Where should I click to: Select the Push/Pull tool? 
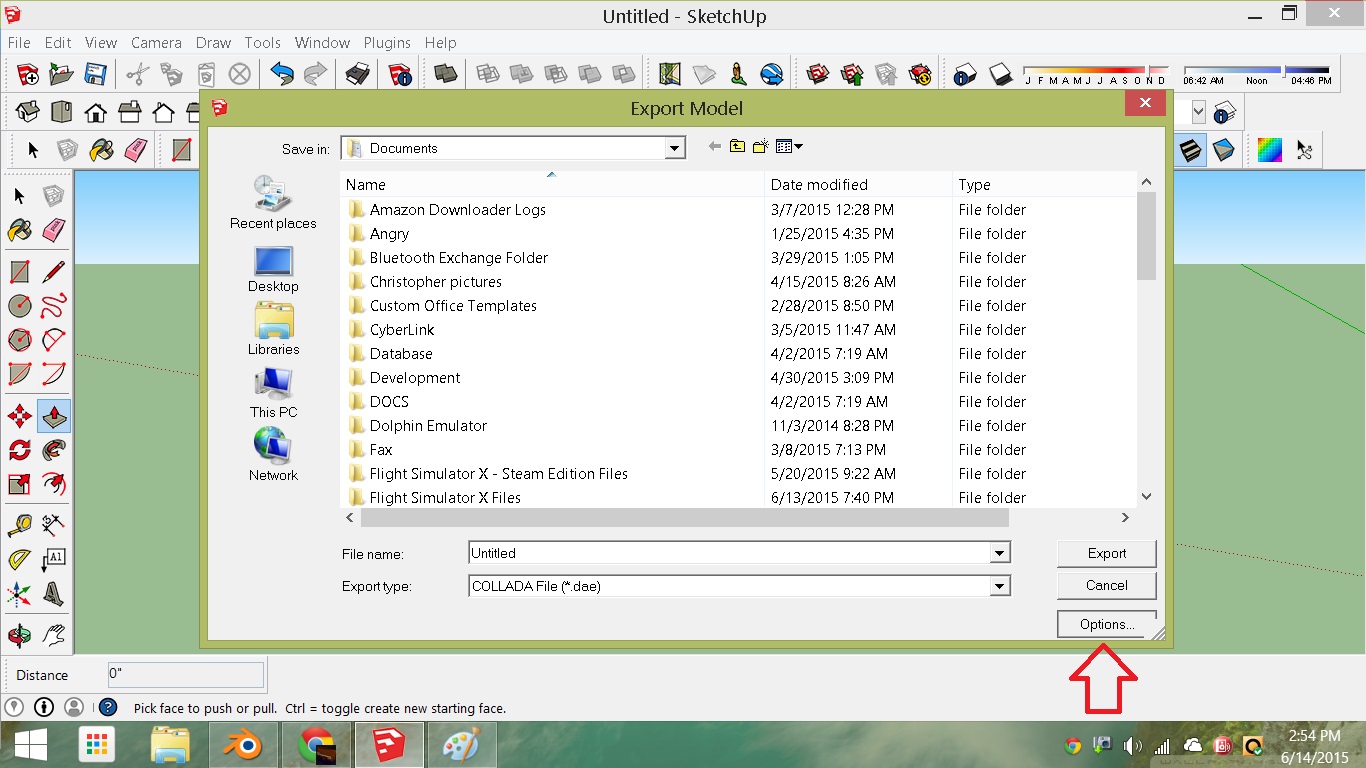point(54,416)
